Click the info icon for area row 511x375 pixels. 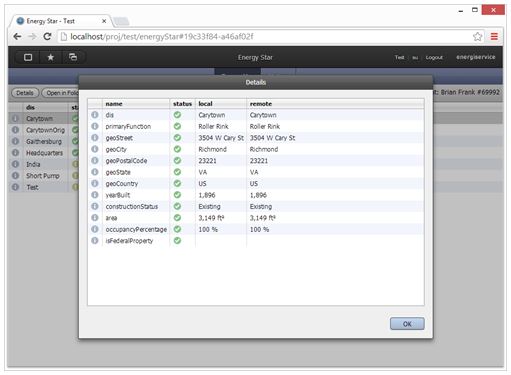[x=95, y=218]
